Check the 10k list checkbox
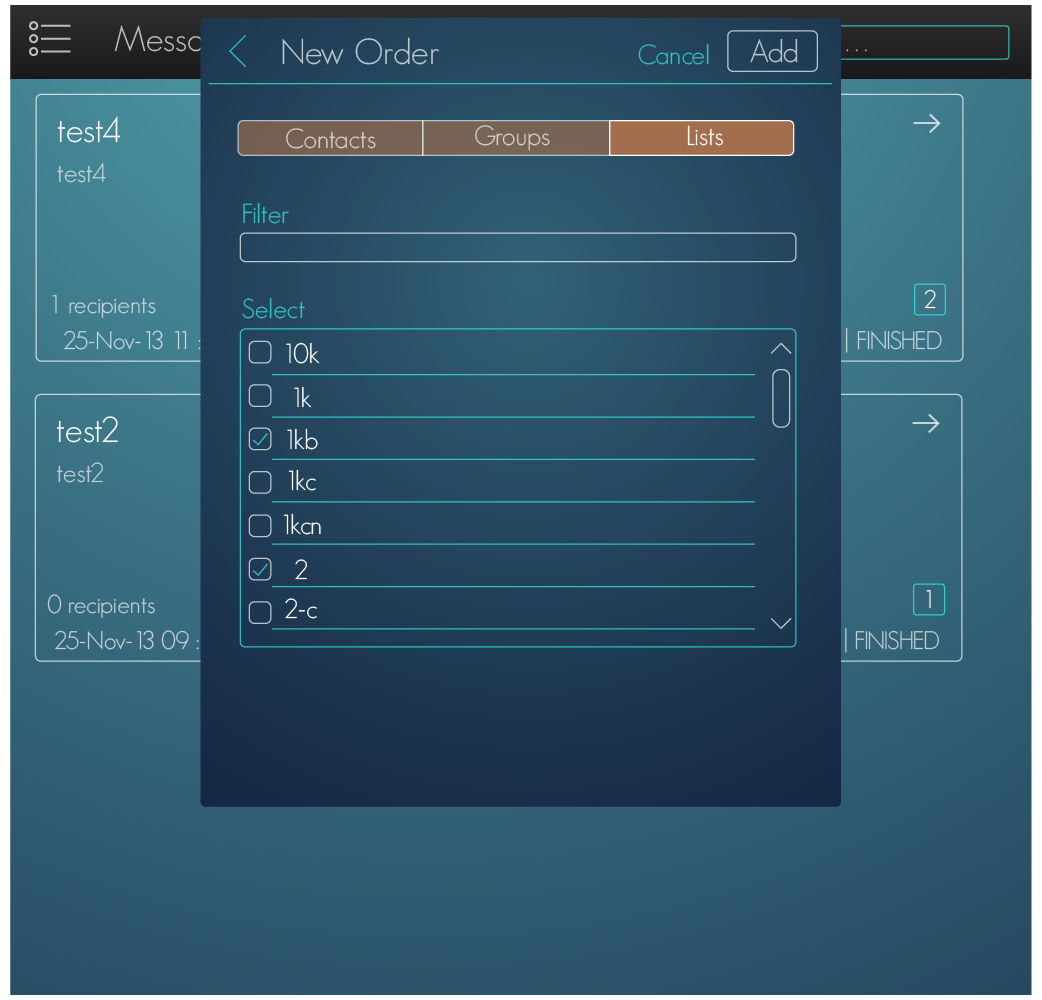The height and width of the screenshot is (1000, 1042). coord(260,353)
